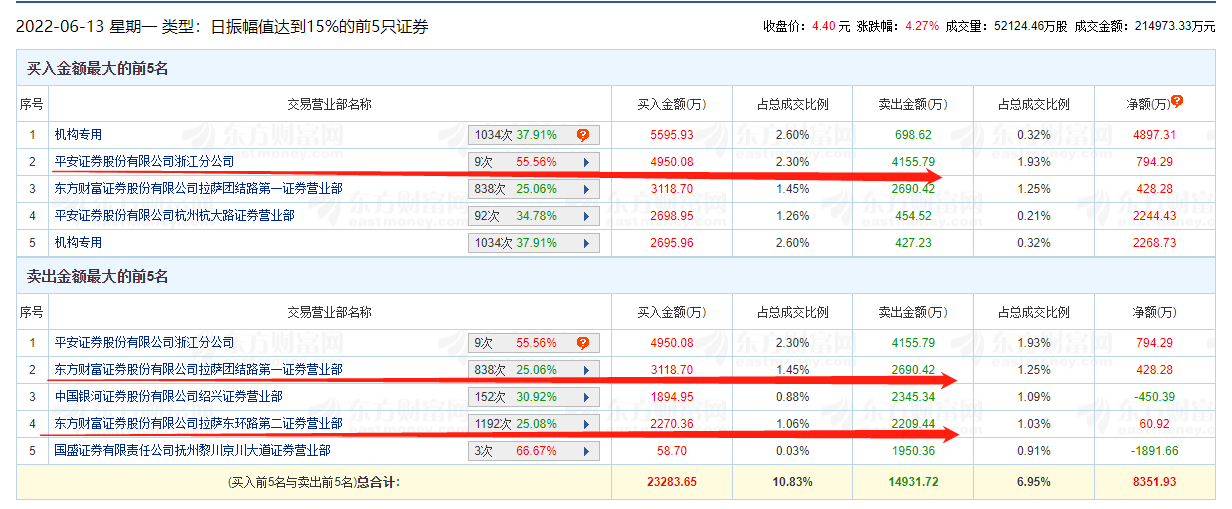
Task: Expand details for 东方财富拉萨团结路 in the buy table
Action: [x=585, y=189]
